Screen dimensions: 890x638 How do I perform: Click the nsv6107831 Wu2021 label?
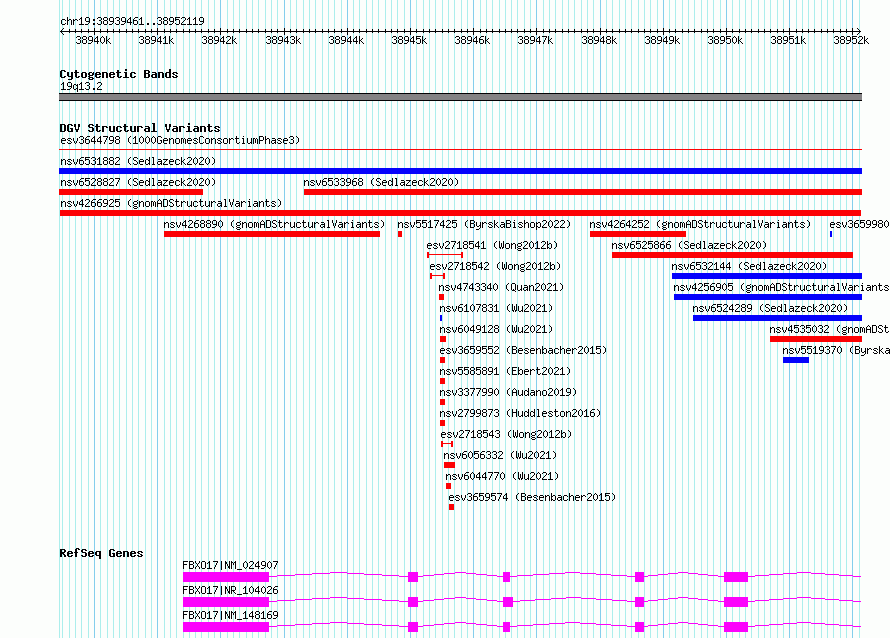click(x=496, y=308)
